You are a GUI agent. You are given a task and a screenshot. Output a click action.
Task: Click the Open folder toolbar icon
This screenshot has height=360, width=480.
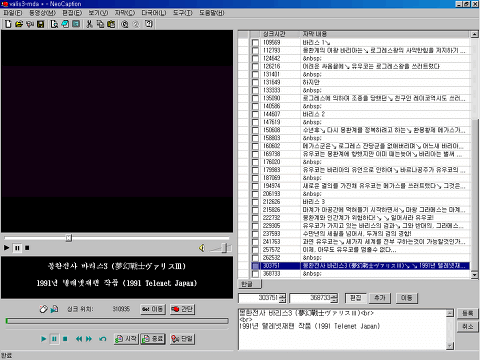(x=19, y=24)
